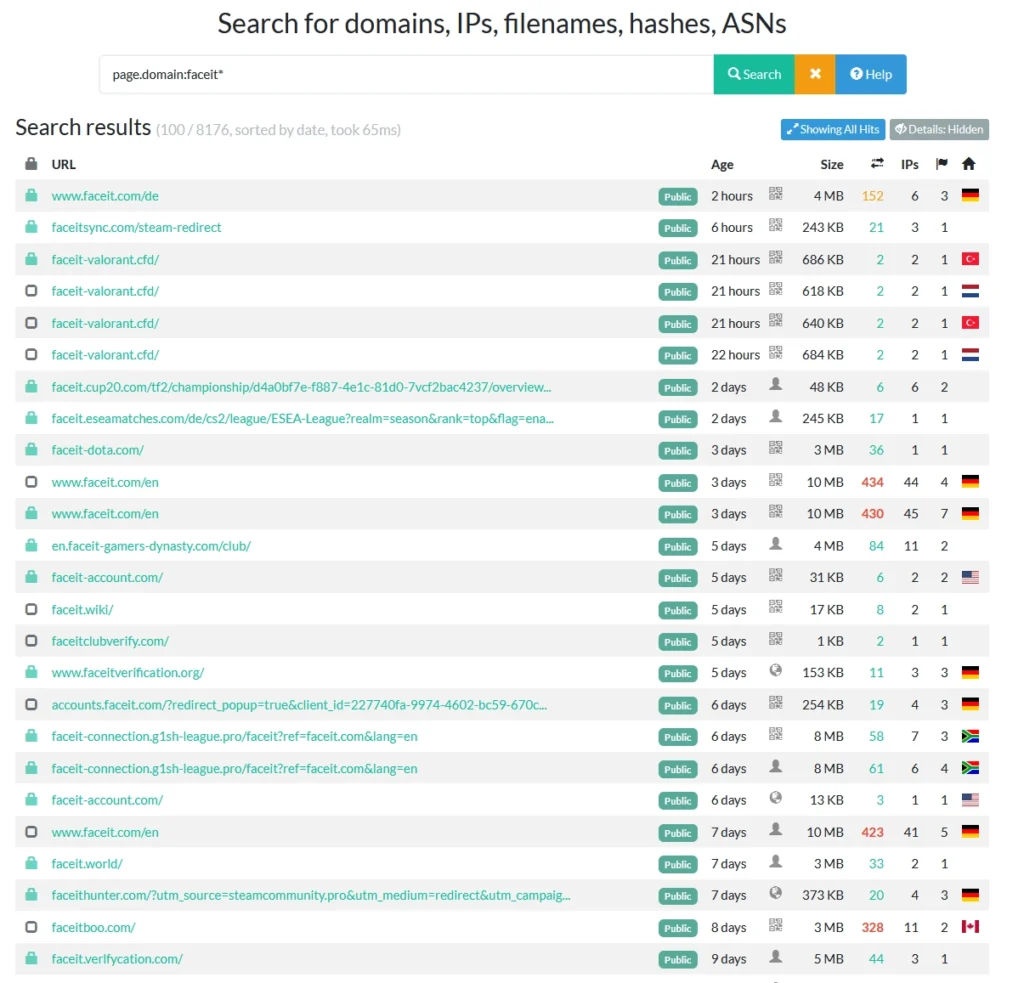The height and width of the screenshot is (983, 1024).
Task: Click the Public badge on faceitboo.com row
Action: 677,928
